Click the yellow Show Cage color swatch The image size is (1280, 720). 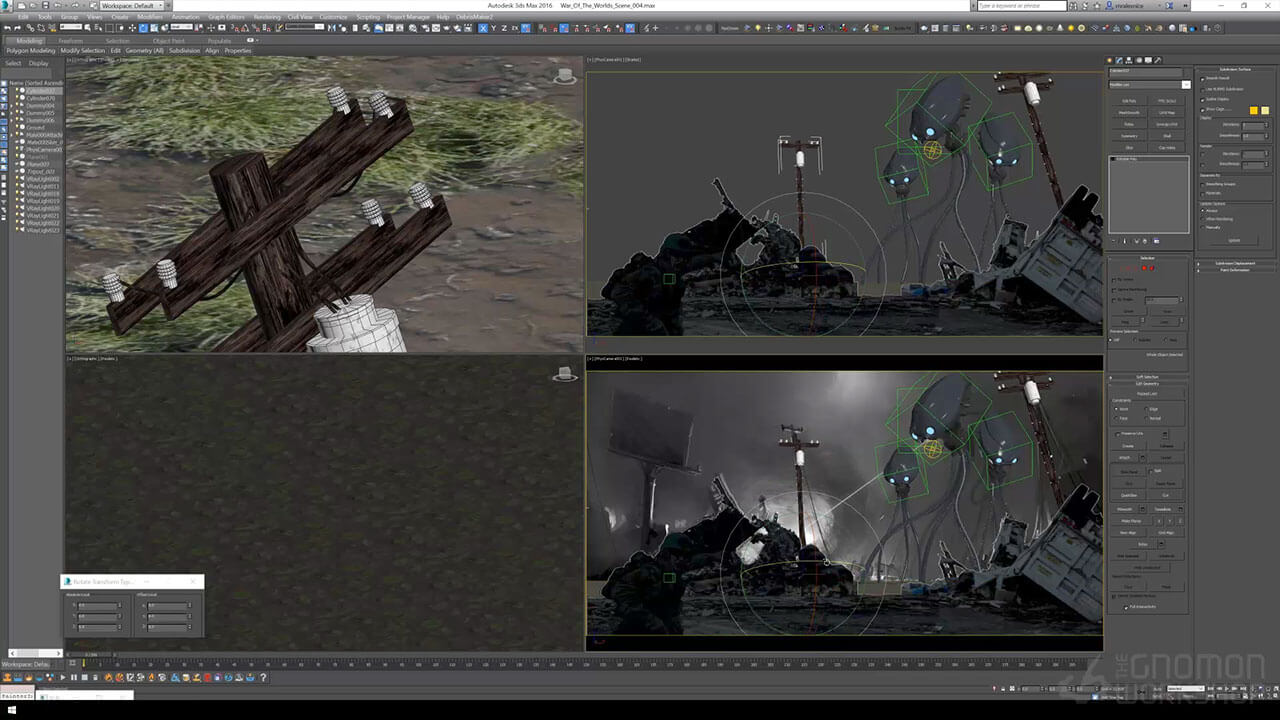(x=1254, y=110)
